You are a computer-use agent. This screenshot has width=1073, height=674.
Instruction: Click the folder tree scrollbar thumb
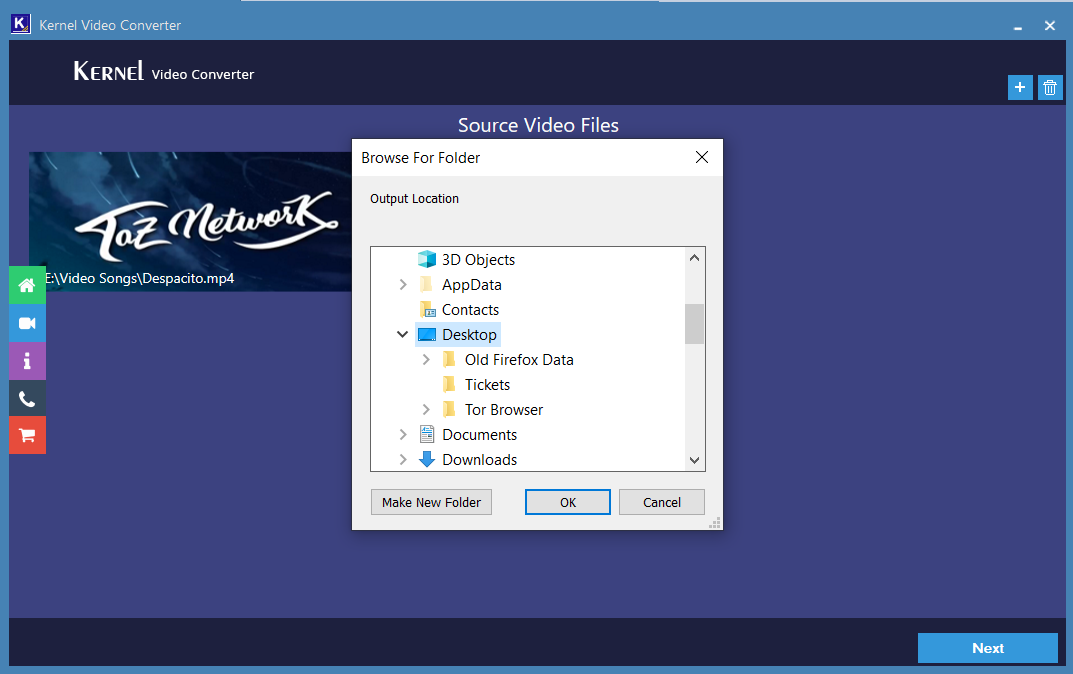695,324
